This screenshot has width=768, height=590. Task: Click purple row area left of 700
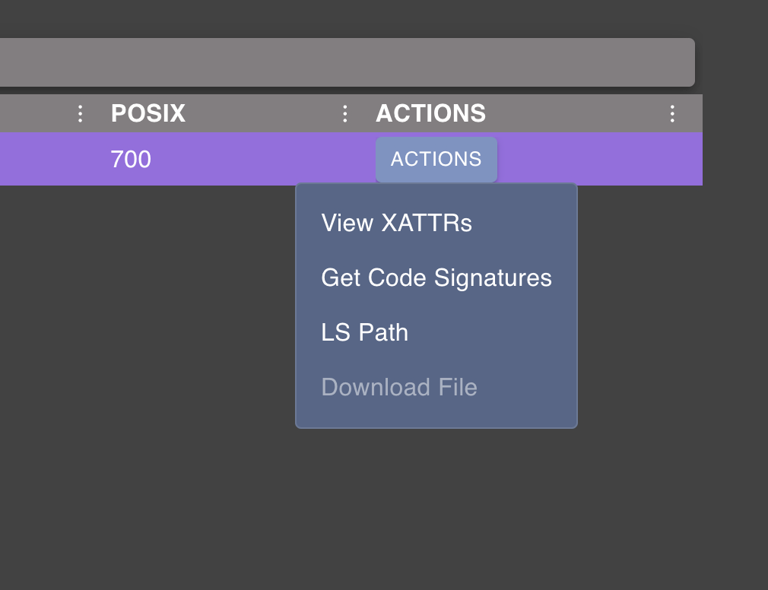(50, 159)
